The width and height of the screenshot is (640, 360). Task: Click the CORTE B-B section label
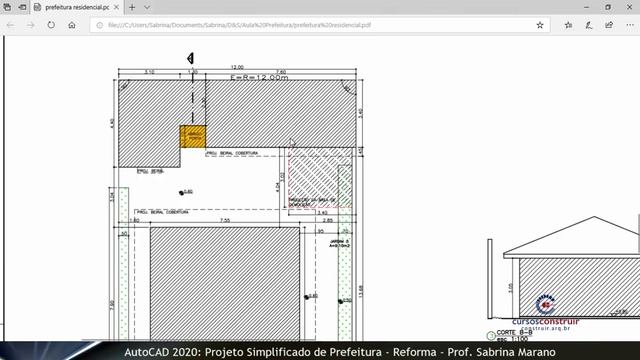tap(514, 333)
